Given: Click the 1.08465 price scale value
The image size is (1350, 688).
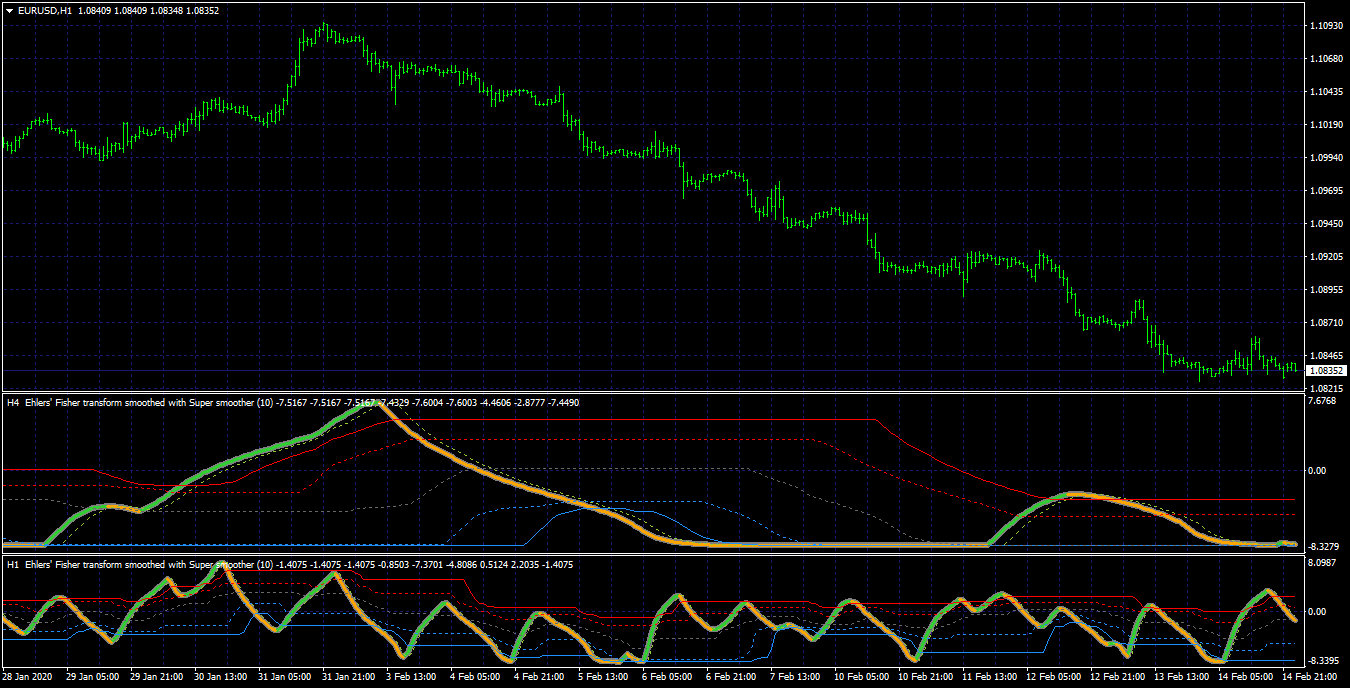Looking at the screenshot, I should click(x=1325, y=356).
